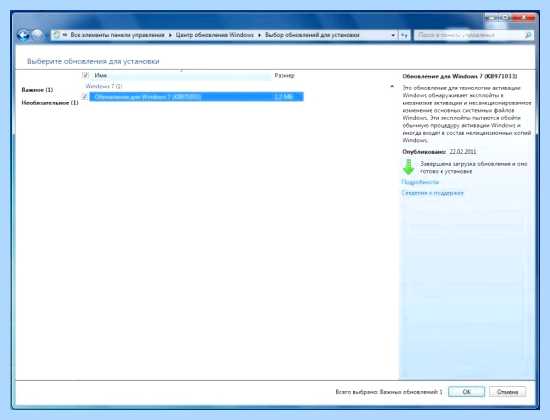Click the green download arrow icon
The width and height of the screenshot is (550, 420).
pyautogui.click(x=408, y=167)
